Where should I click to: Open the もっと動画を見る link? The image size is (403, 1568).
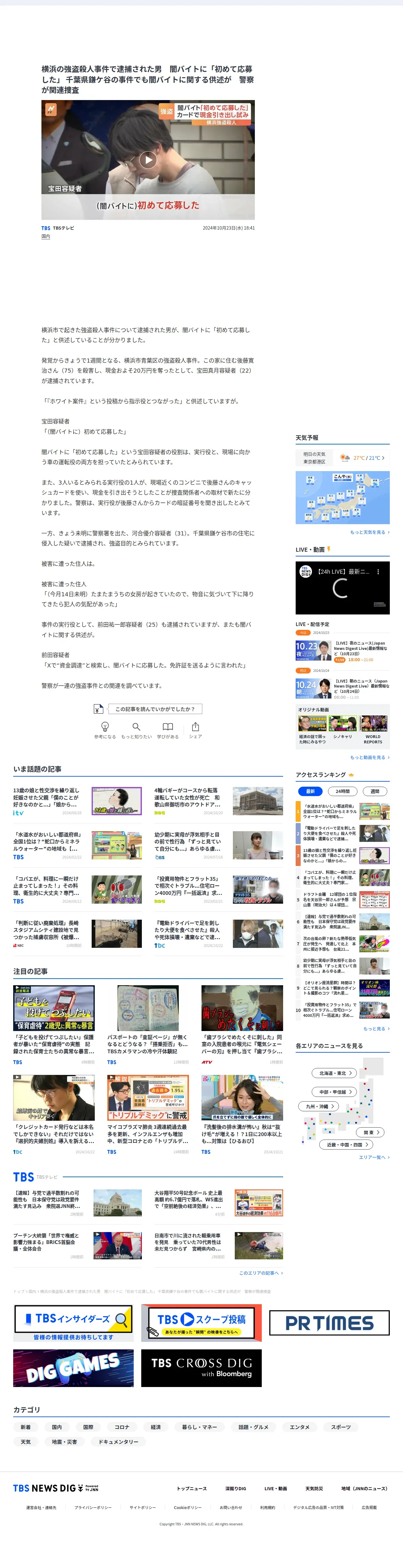[369, 757]
